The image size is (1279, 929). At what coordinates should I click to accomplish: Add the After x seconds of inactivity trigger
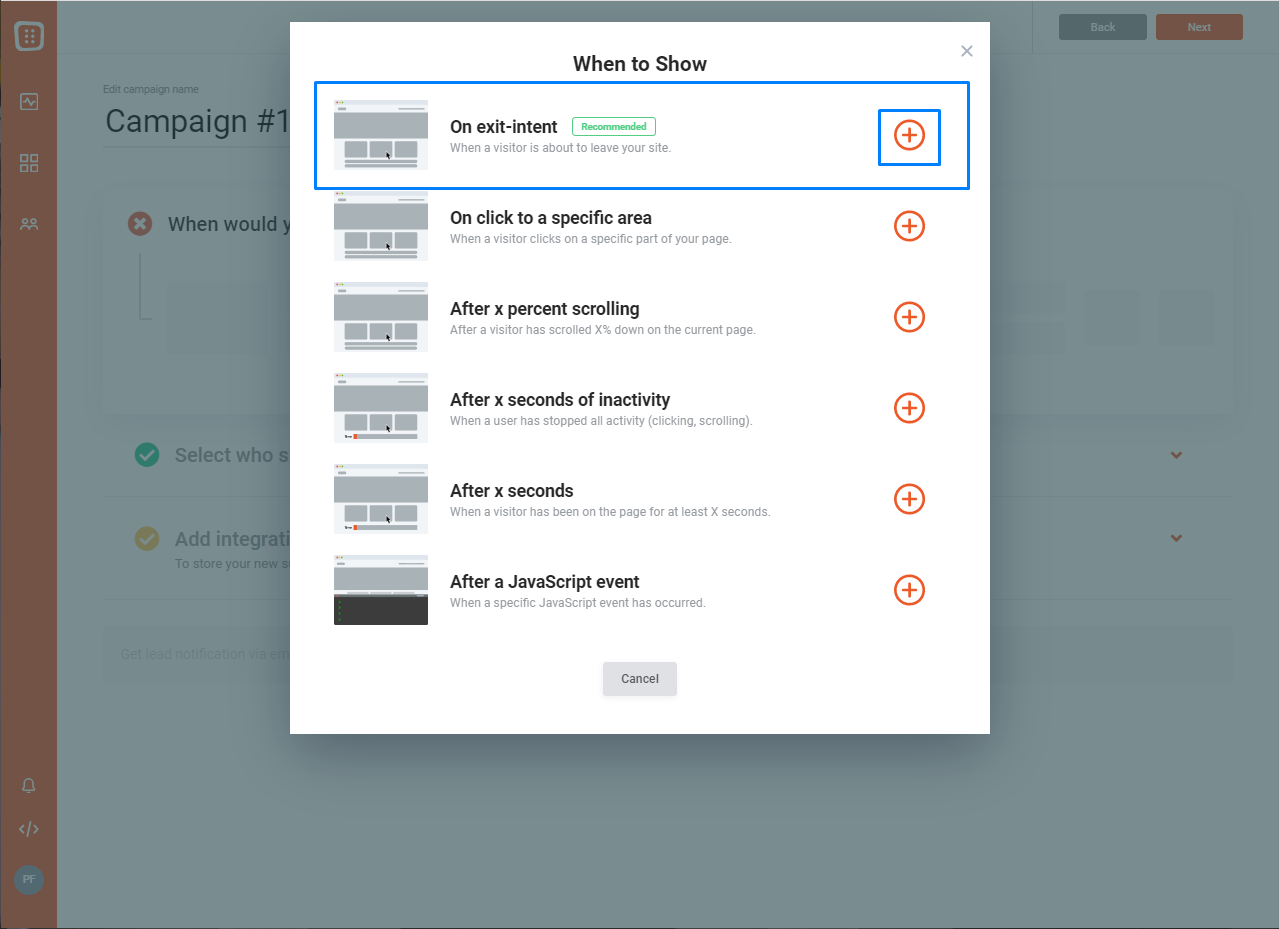click(x=909, y=408)
